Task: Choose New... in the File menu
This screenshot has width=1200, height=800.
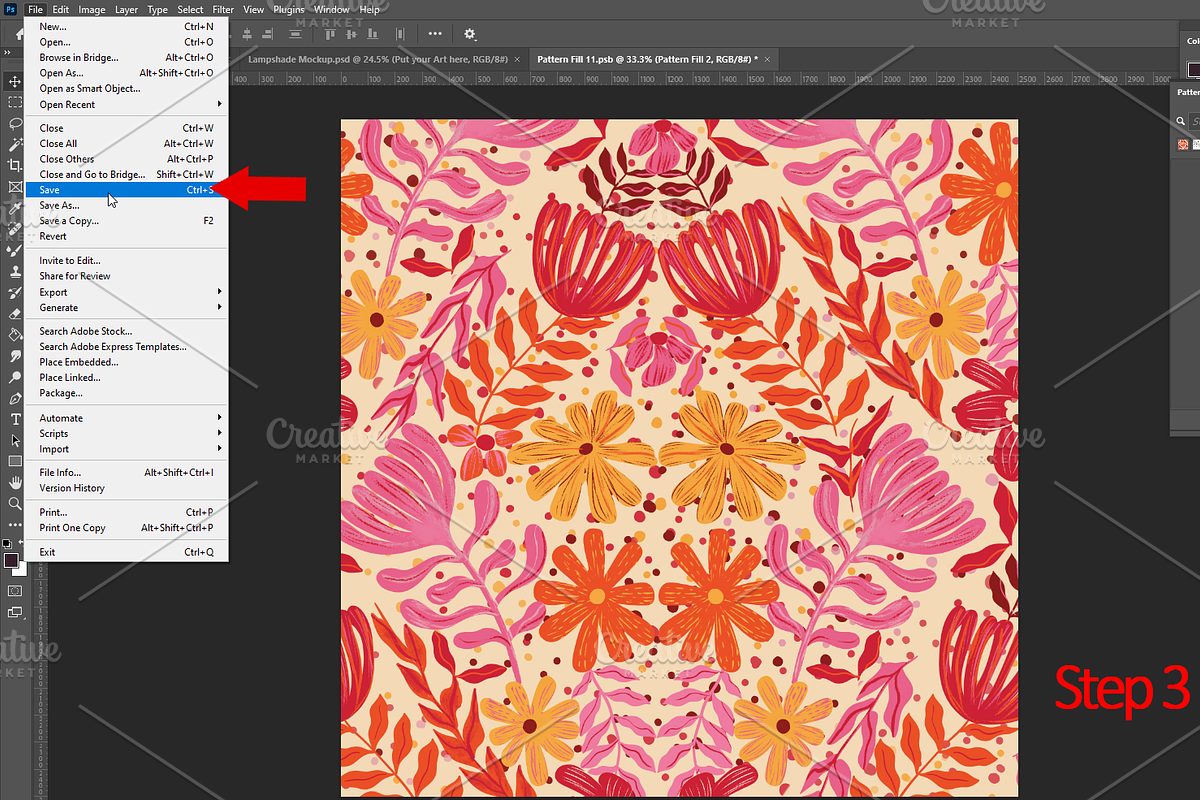Action: click(126, 27)
